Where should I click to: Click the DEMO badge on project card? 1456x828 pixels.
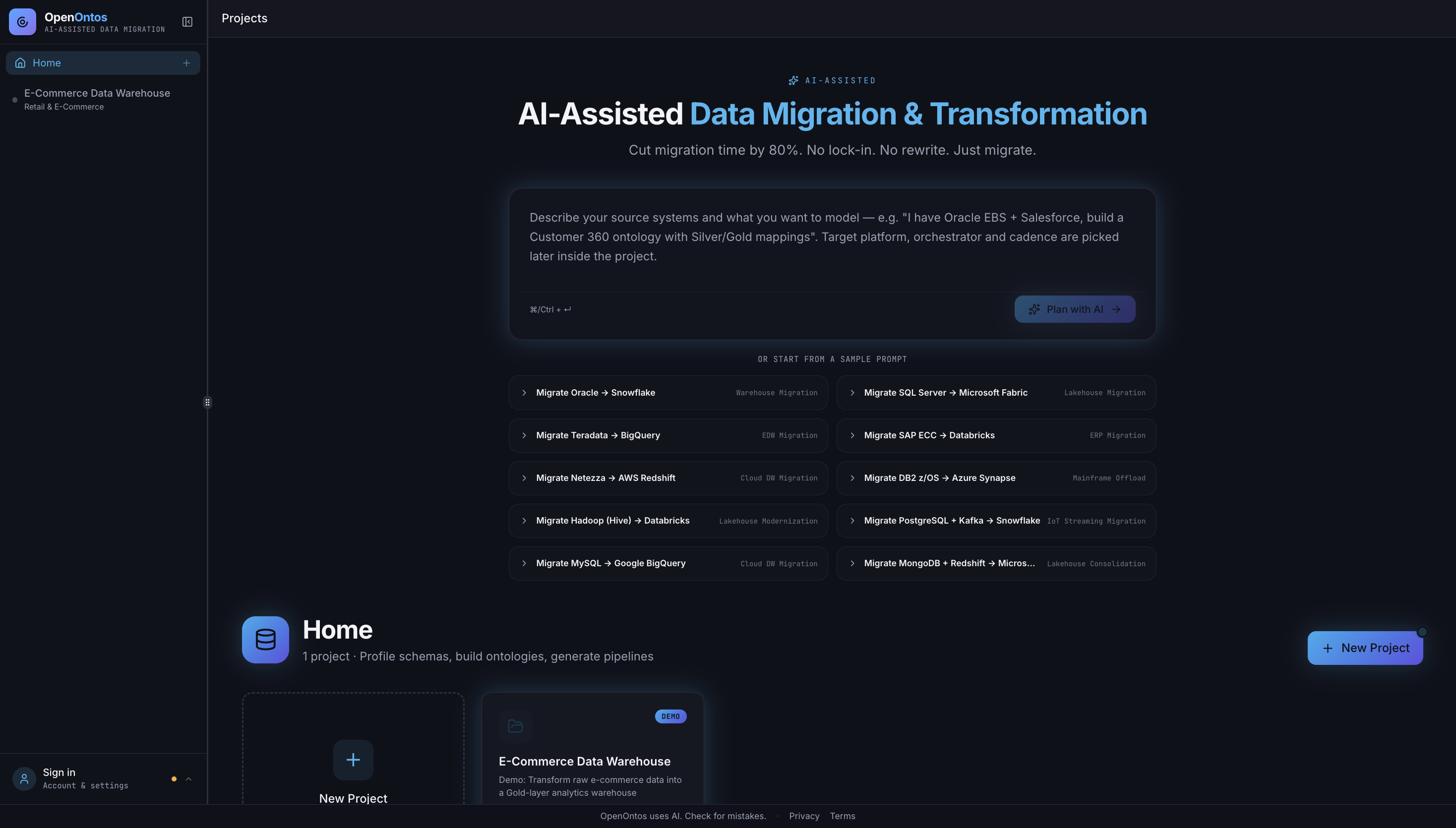pos(670,716)
